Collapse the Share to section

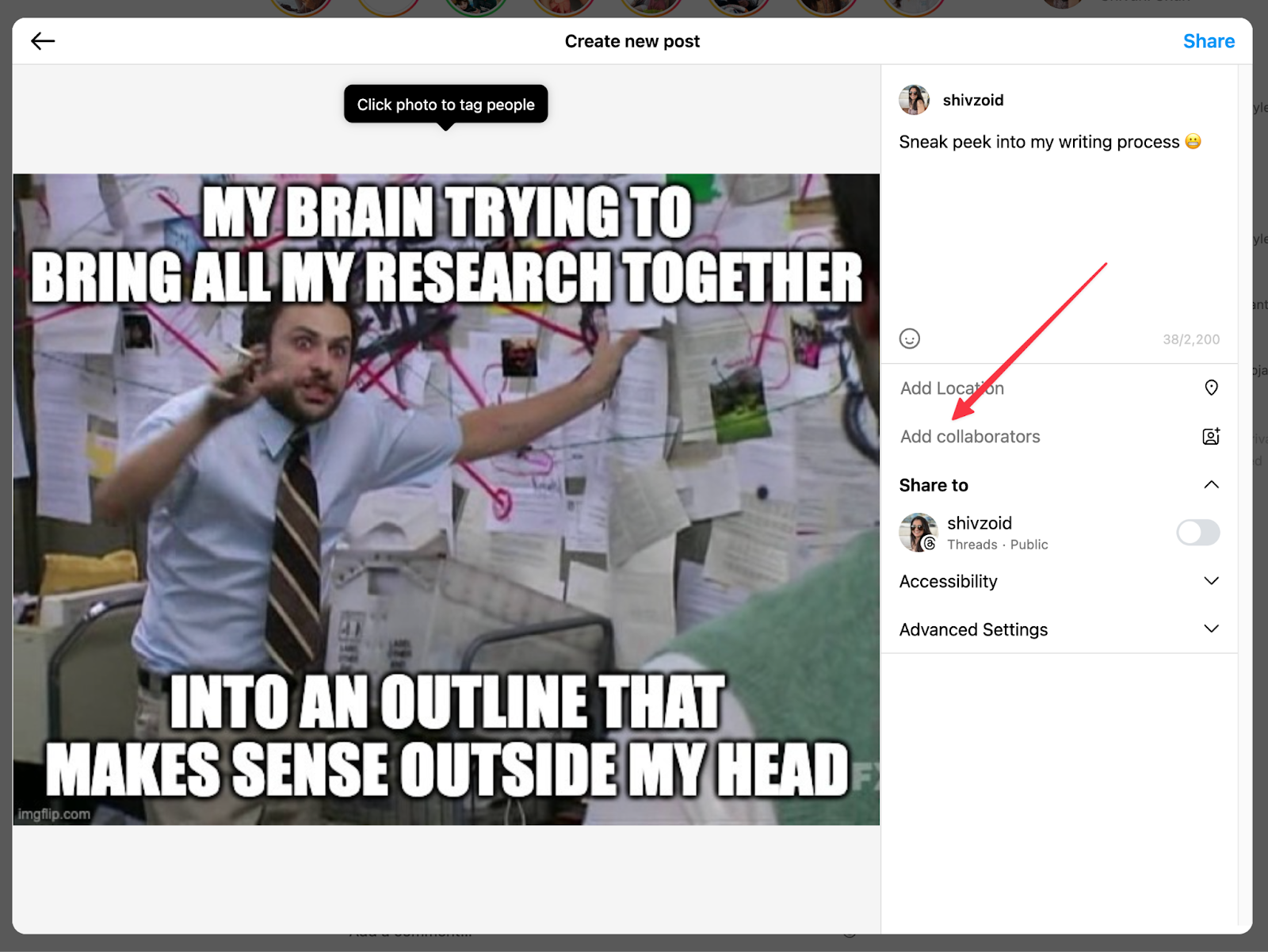click(x=1211, y=484)
